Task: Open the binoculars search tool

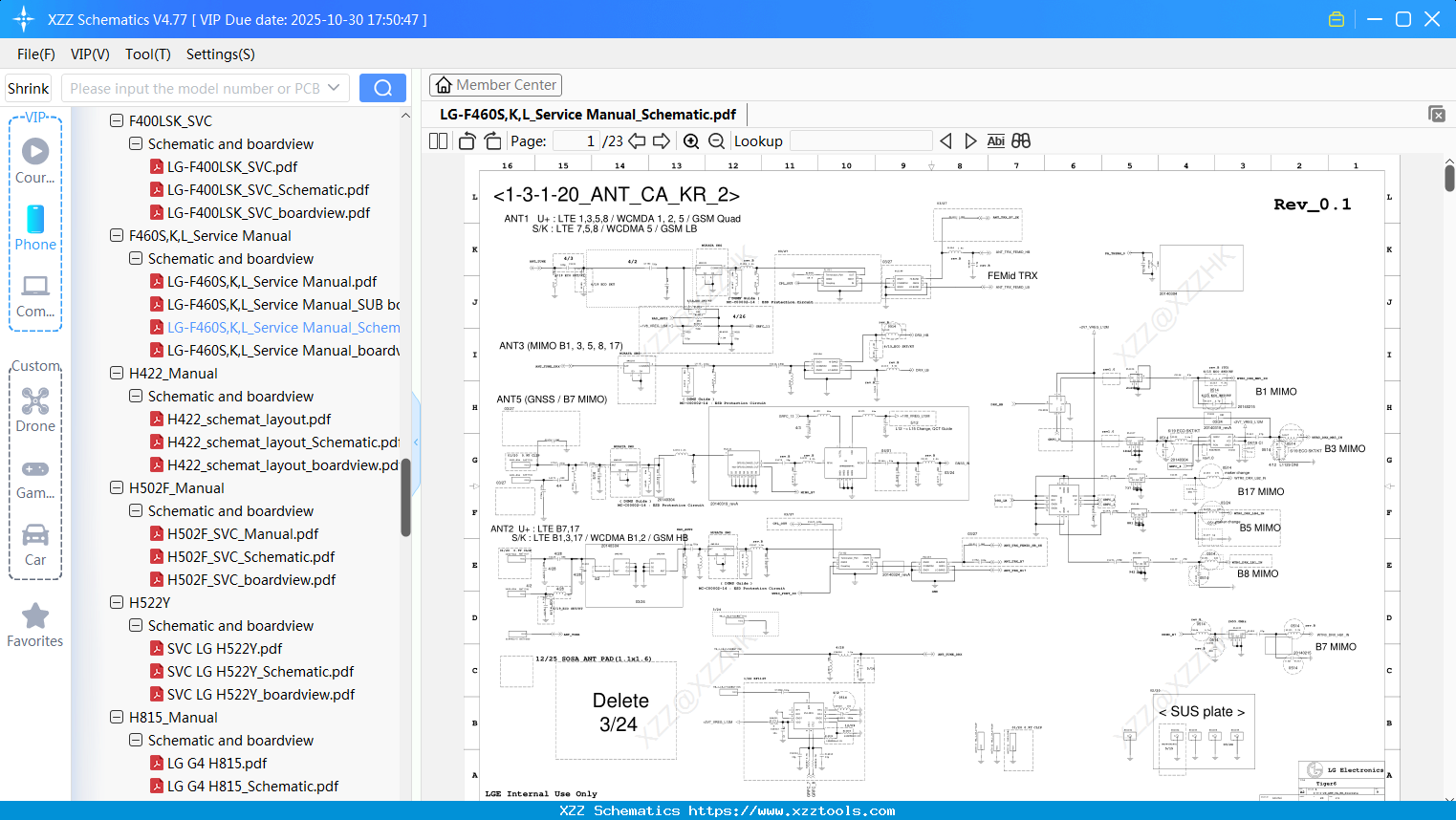Action: coord(1020,140)
